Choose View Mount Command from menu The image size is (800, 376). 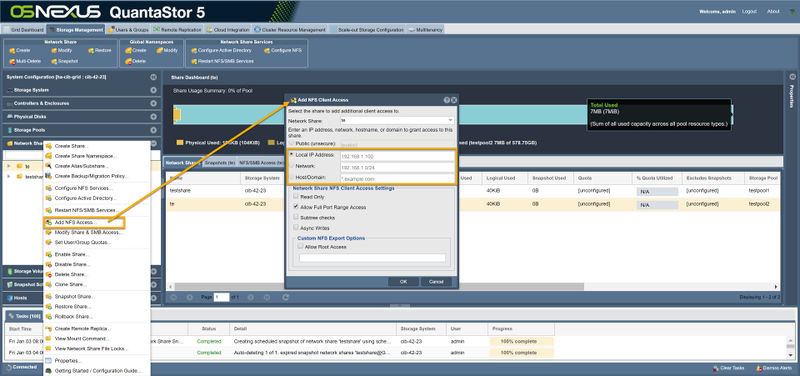point(82,339)
